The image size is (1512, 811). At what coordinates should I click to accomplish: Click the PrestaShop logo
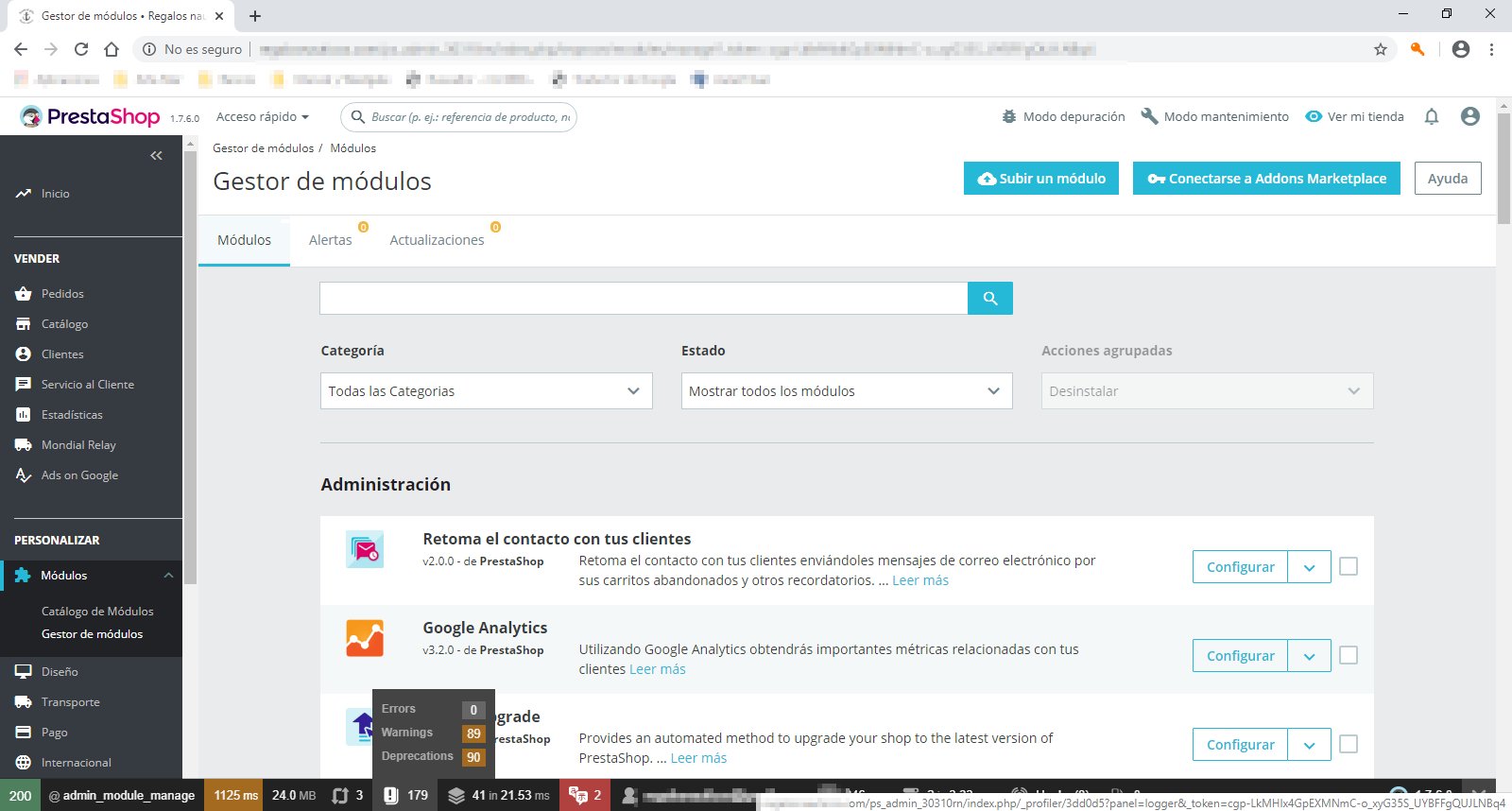90,116
